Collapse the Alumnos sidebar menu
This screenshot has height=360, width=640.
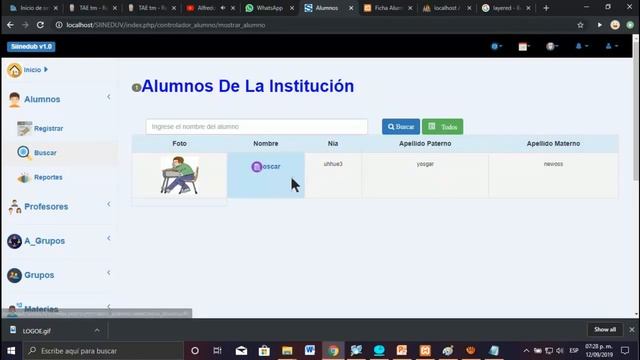point(109,97)
